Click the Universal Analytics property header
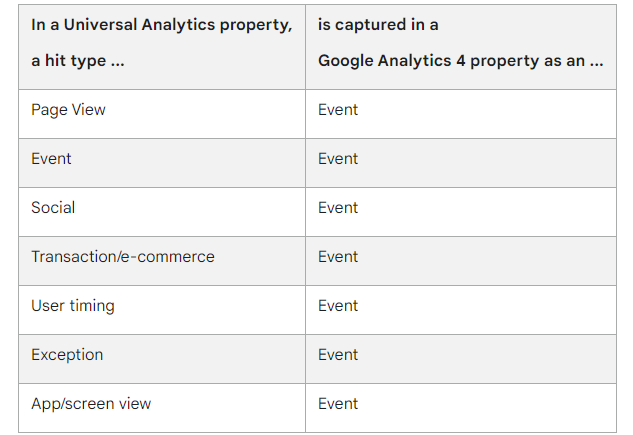 coord(162,47)
